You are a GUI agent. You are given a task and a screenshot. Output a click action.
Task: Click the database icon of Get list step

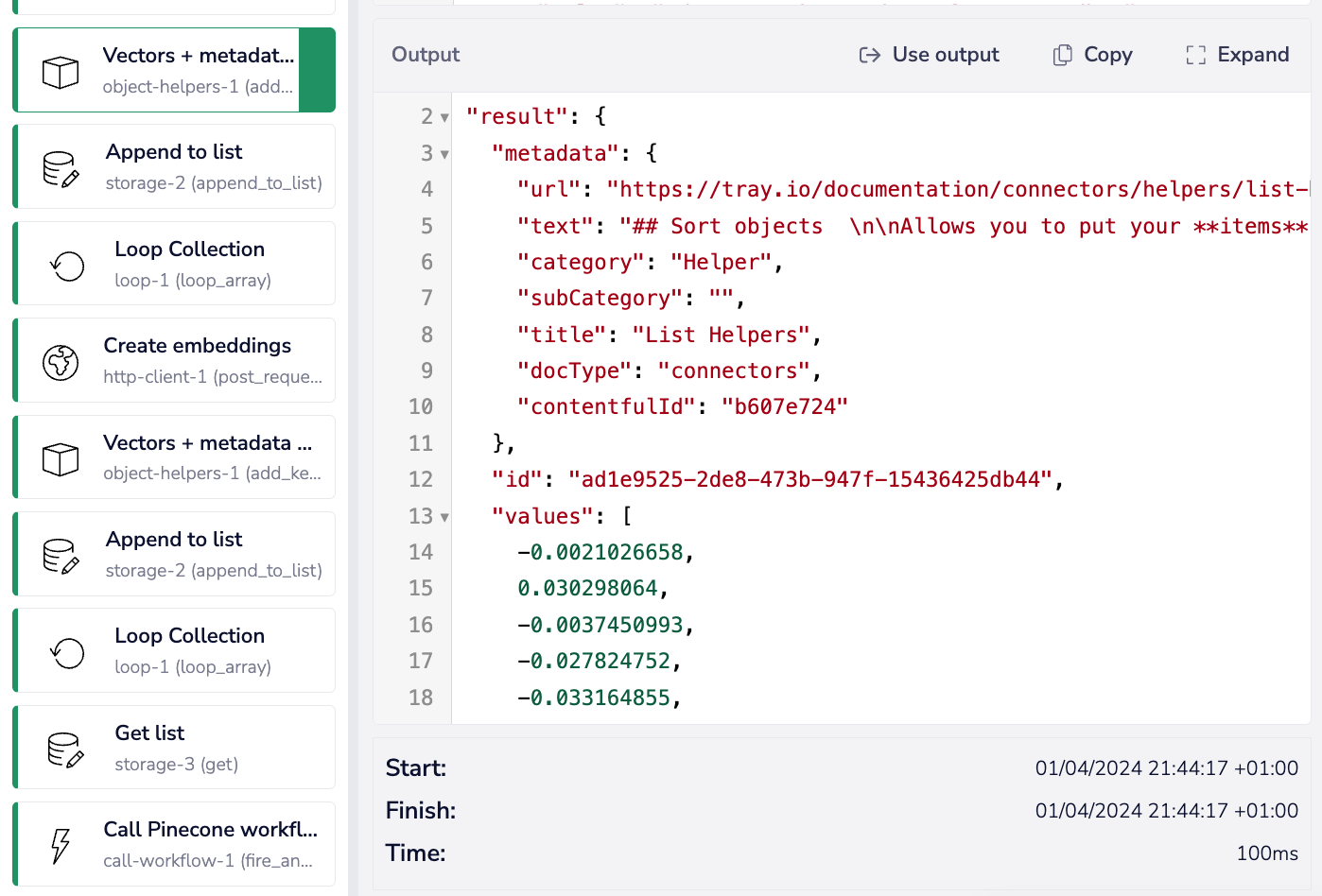pyautogui.click(x=65, y=750)
